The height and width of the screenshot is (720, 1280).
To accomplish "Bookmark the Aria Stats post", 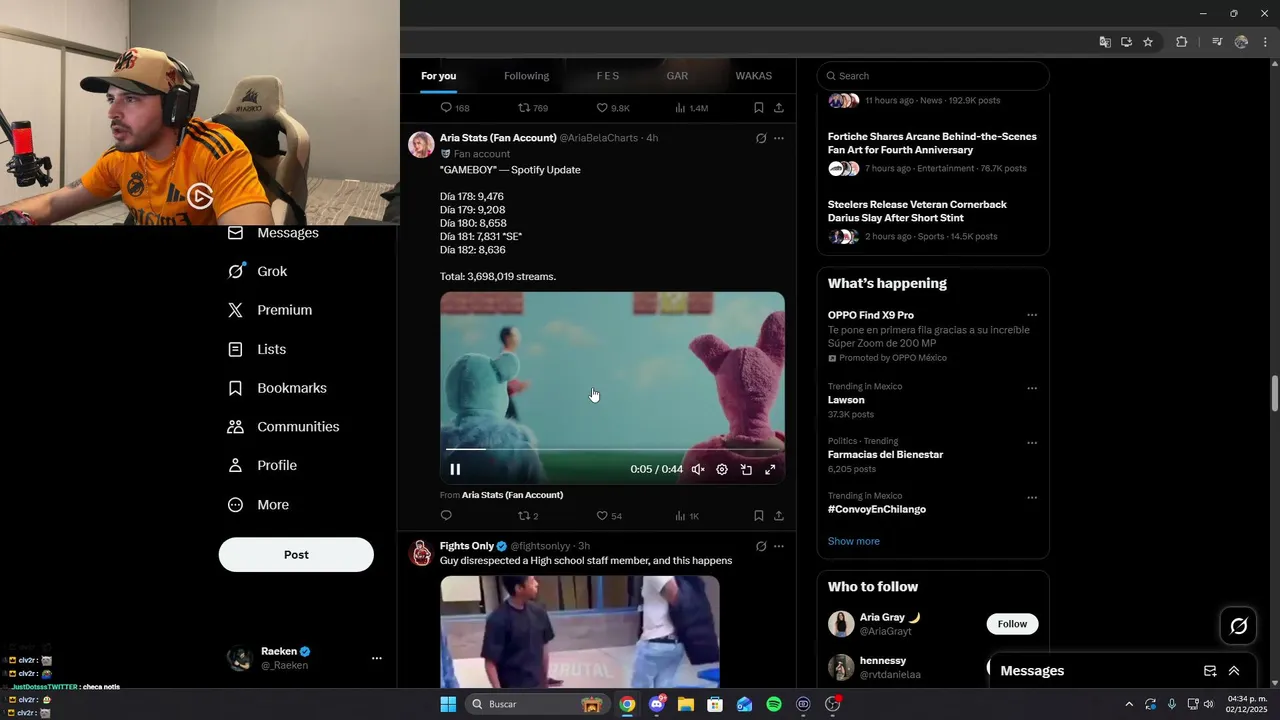I will tap(758, 516).
